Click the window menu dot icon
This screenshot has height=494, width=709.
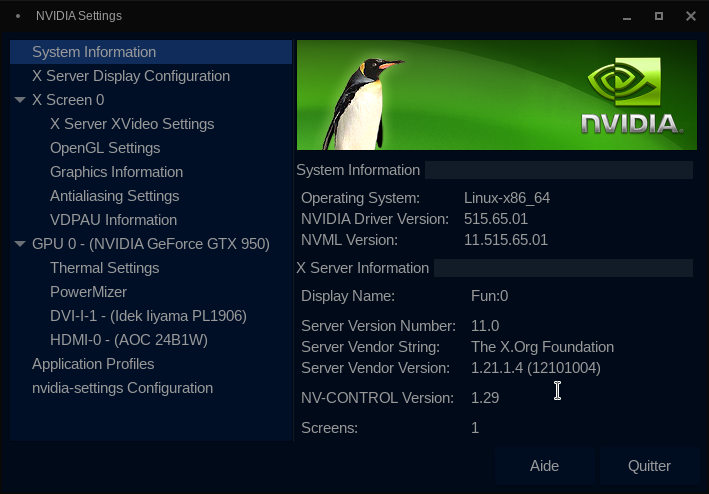pyautogui.click(x=18, y=16)
